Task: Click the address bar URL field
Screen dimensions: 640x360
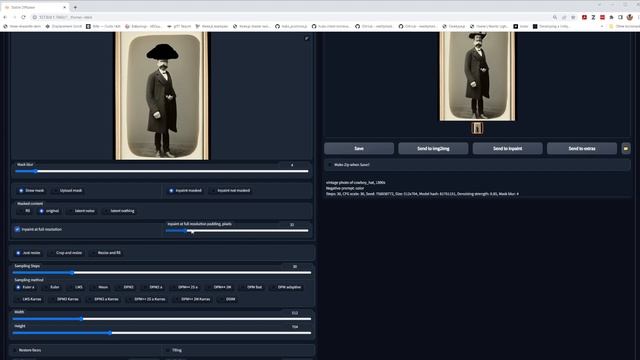Action: click(286, 17)
